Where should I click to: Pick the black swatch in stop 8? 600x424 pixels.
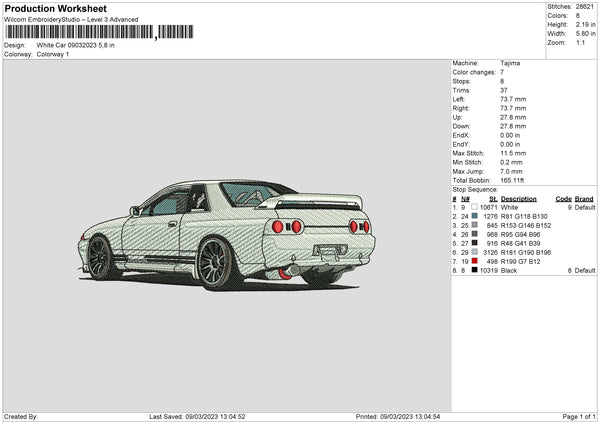click(475, 270)
